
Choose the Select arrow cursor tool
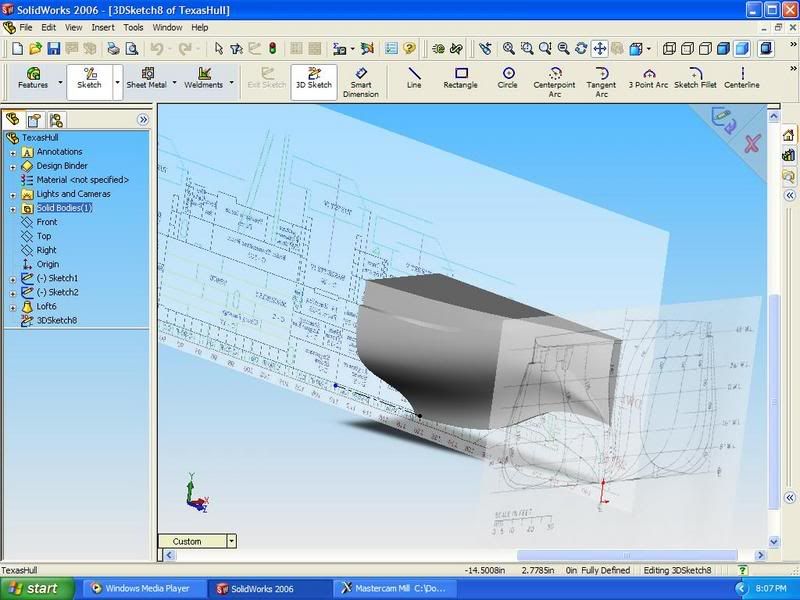click(x=219, y=49)
